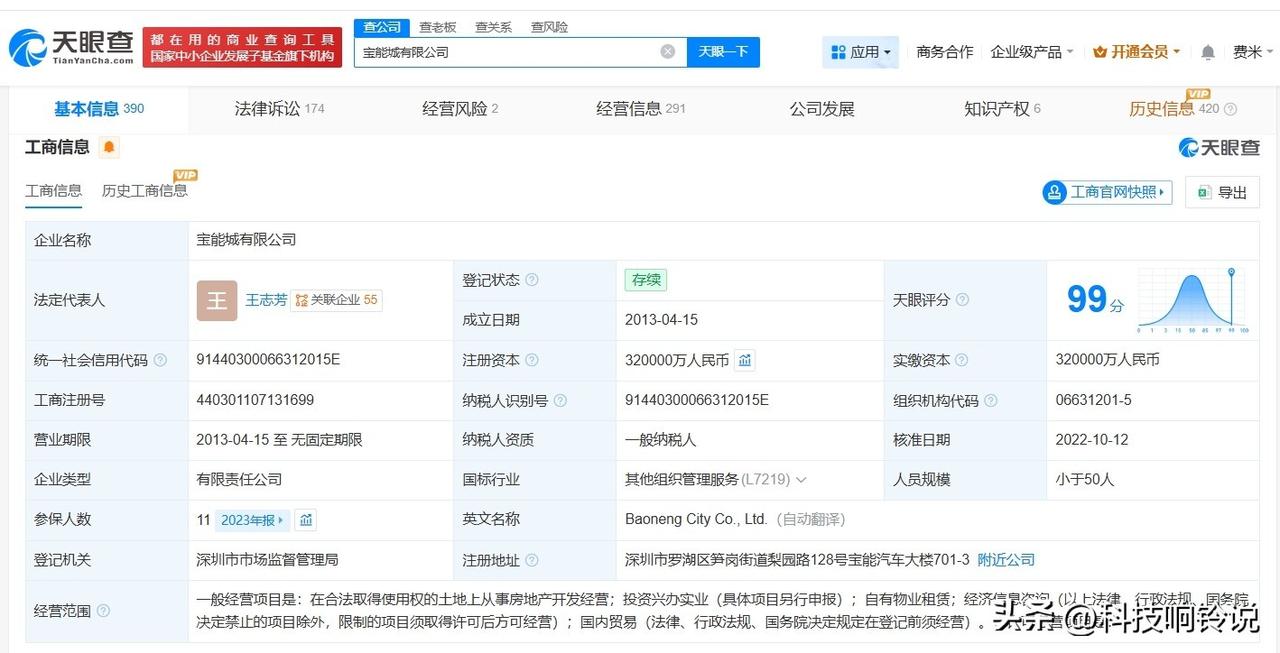Expand 国标行业 classification chevron

pos(801,480)
